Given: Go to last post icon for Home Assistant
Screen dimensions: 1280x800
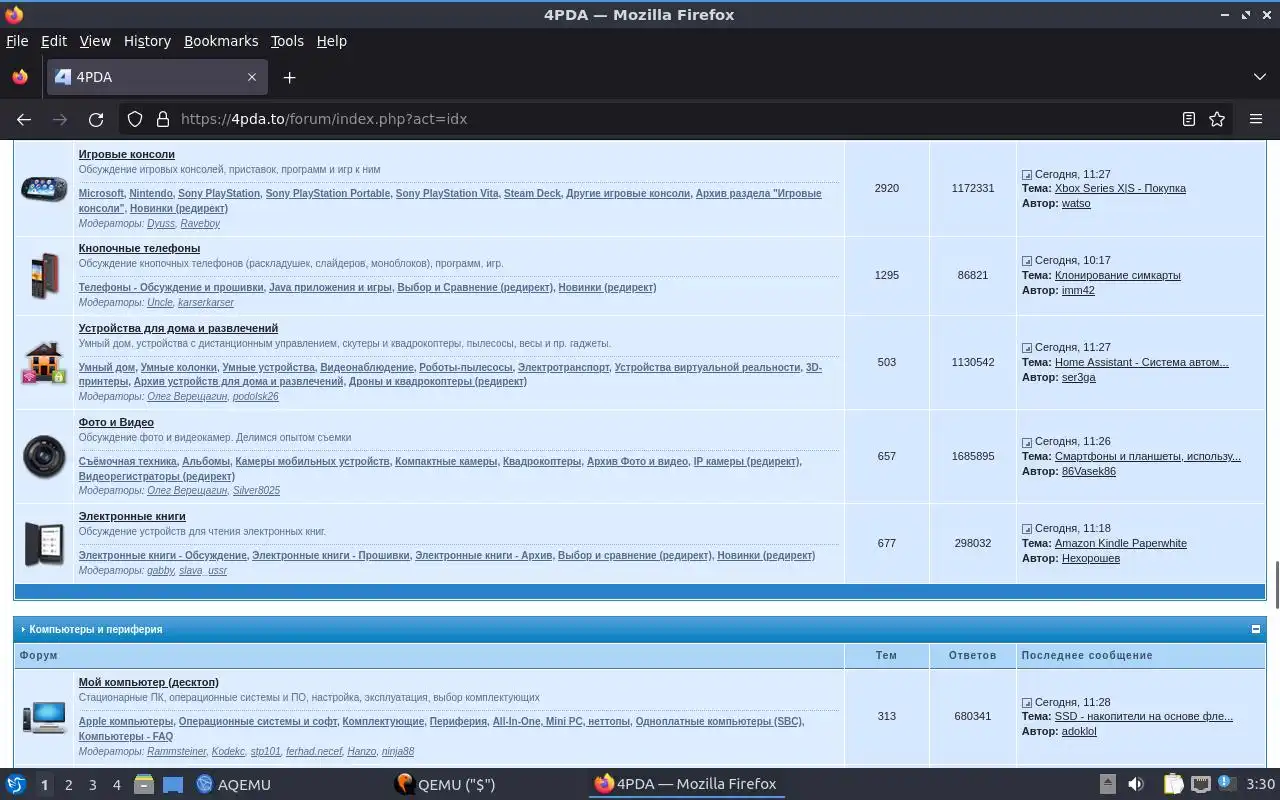Looking at the screenshot, I should (1026, 348).
